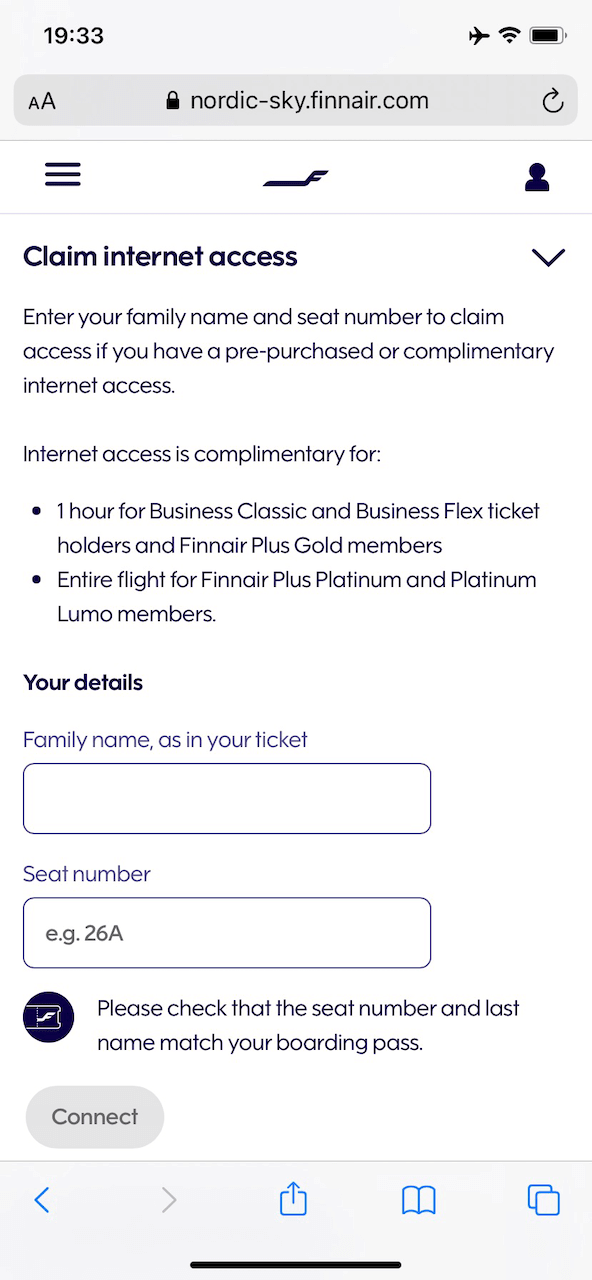592x1280 pixels.
Task: Focus the Seat number field
Action: [227, 933]
